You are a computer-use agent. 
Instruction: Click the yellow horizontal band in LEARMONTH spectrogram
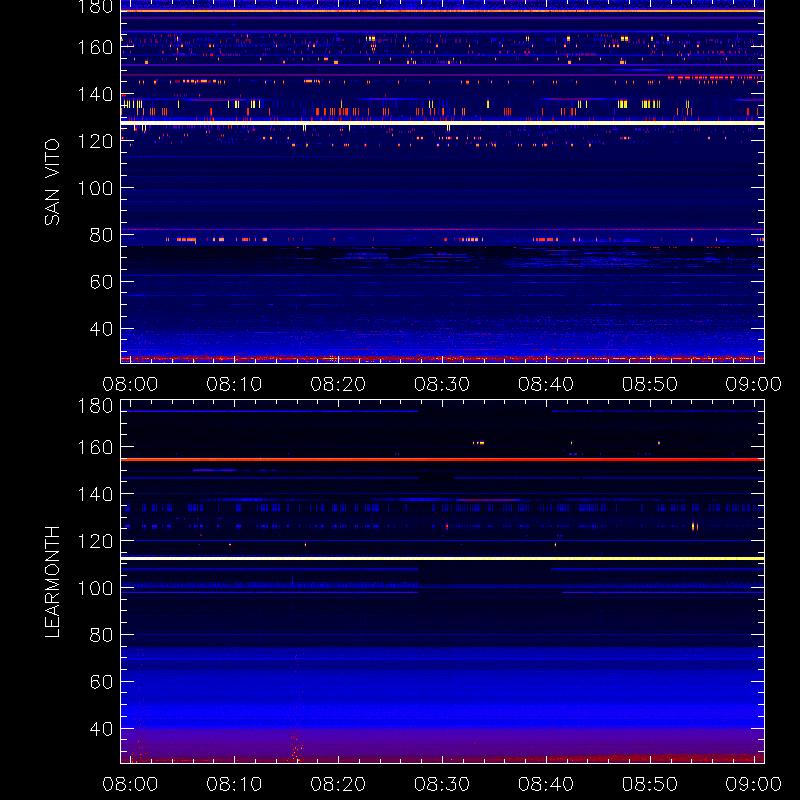click(x=442, y=559)
